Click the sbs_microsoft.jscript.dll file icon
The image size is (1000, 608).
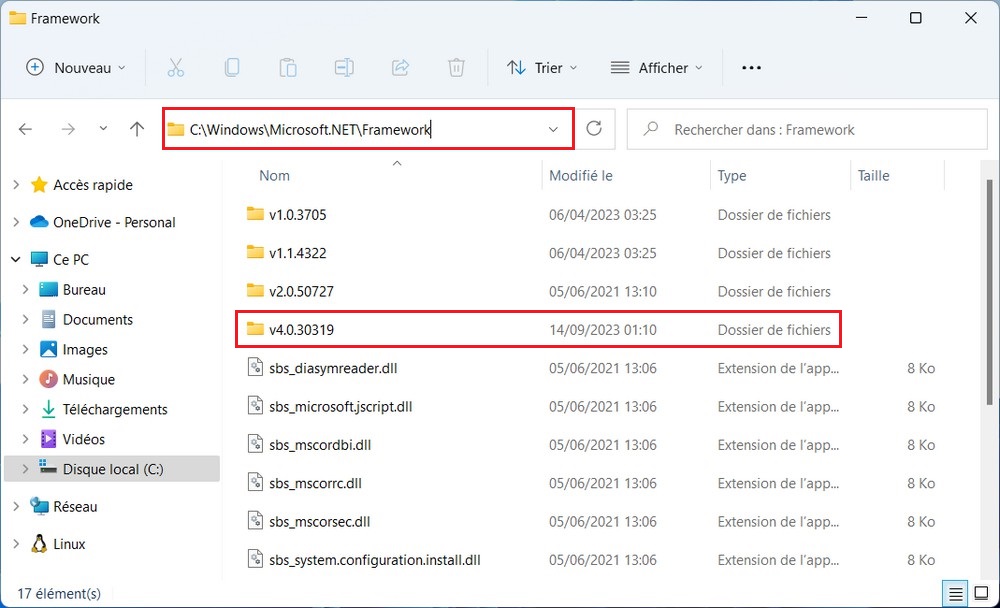255,406
